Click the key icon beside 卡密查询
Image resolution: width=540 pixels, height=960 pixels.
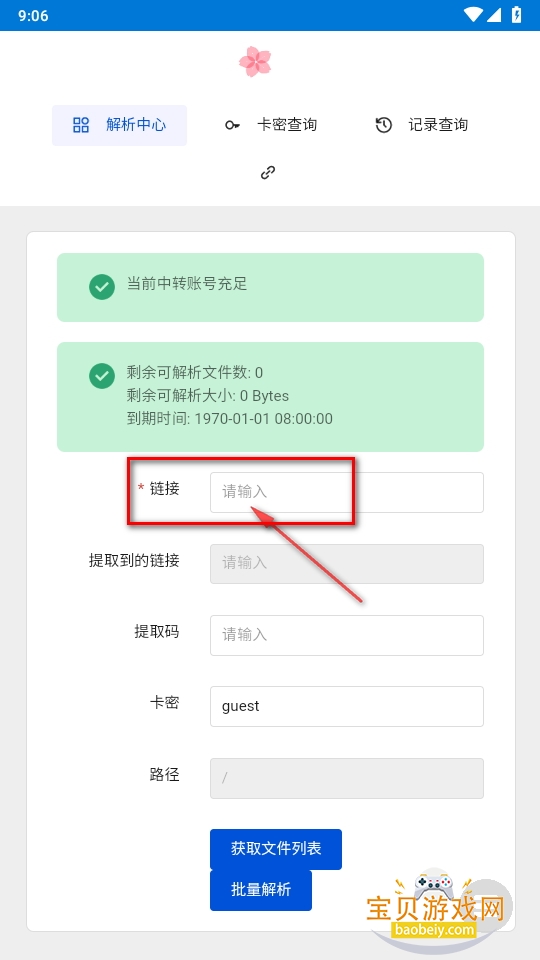(232, 125)
